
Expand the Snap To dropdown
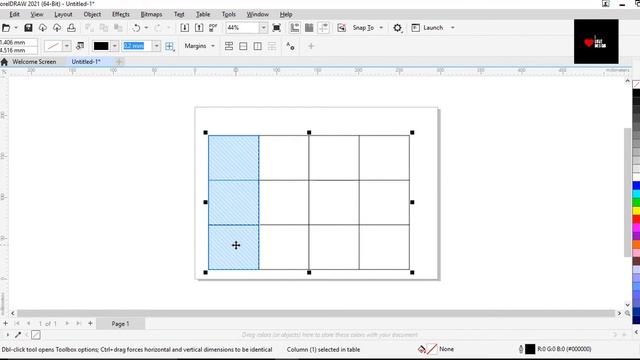click(381, 28)
